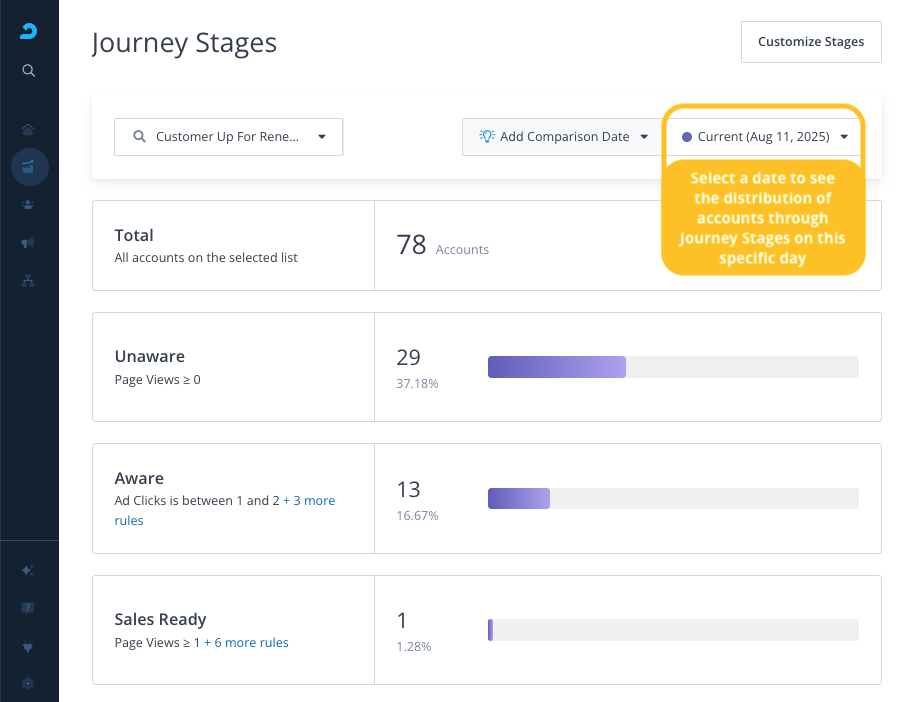Open the sparkle AI icon in the sidebar

pos(28,570)
